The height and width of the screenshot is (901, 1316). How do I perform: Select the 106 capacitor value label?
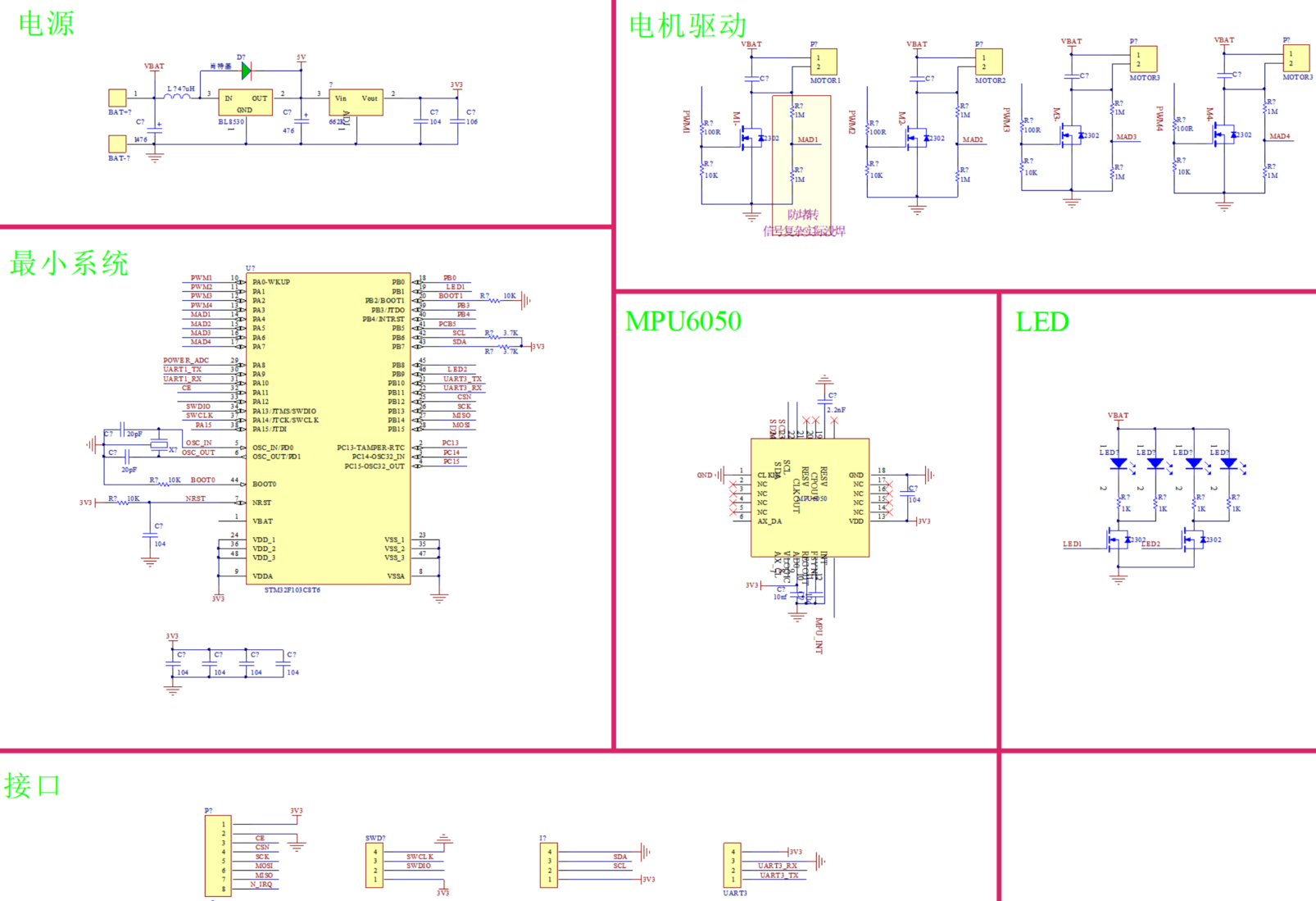click(472, 121)
